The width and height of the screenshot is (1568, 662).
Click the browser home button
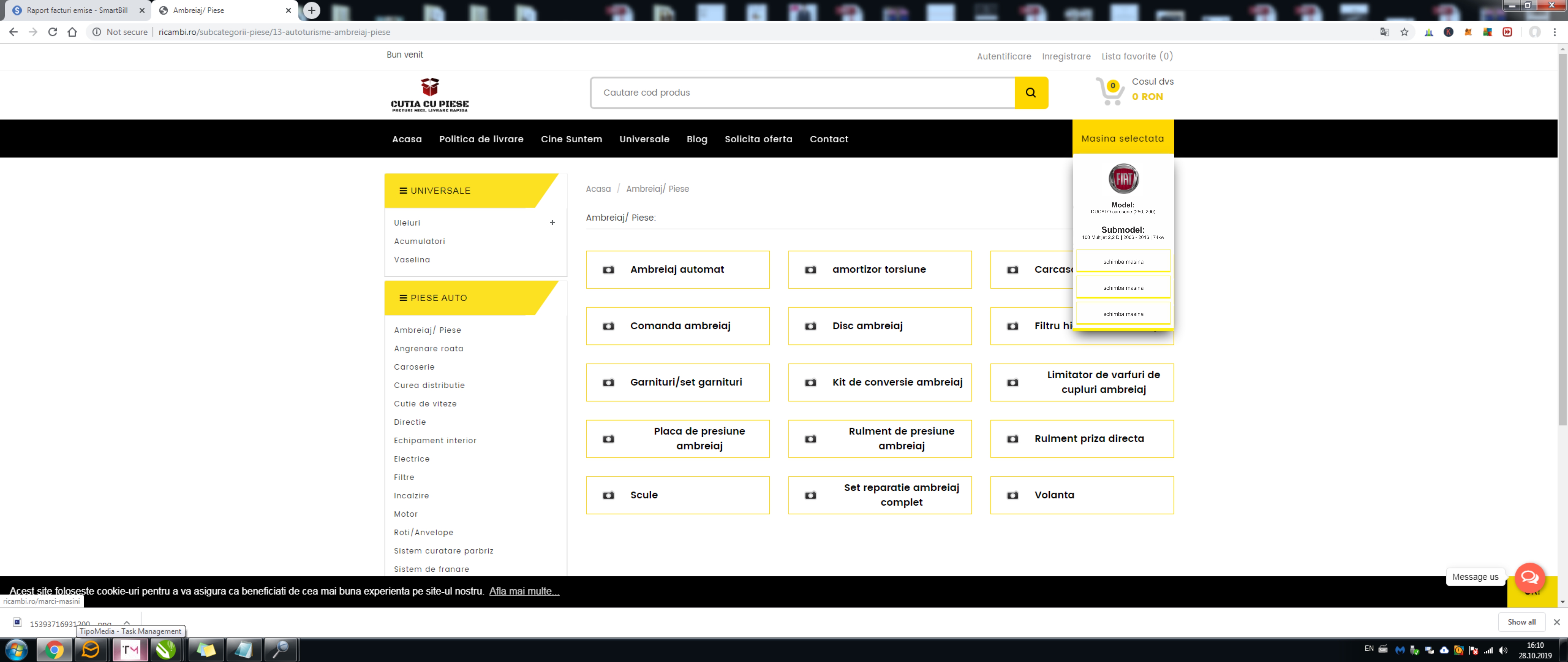[x=72, y=32]
